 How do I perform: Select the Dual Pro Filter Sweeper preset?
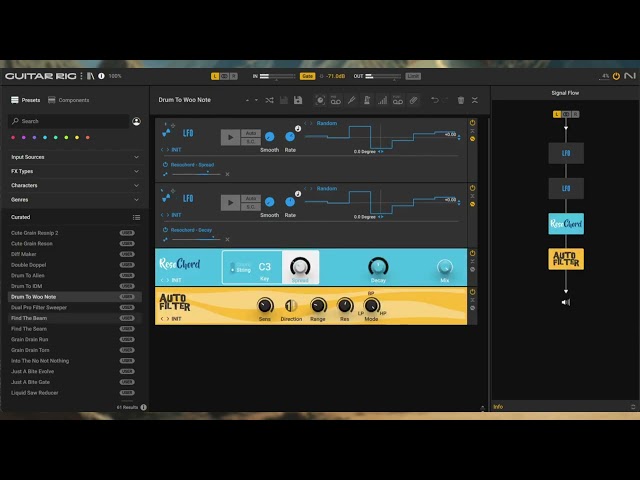point(75,307)
